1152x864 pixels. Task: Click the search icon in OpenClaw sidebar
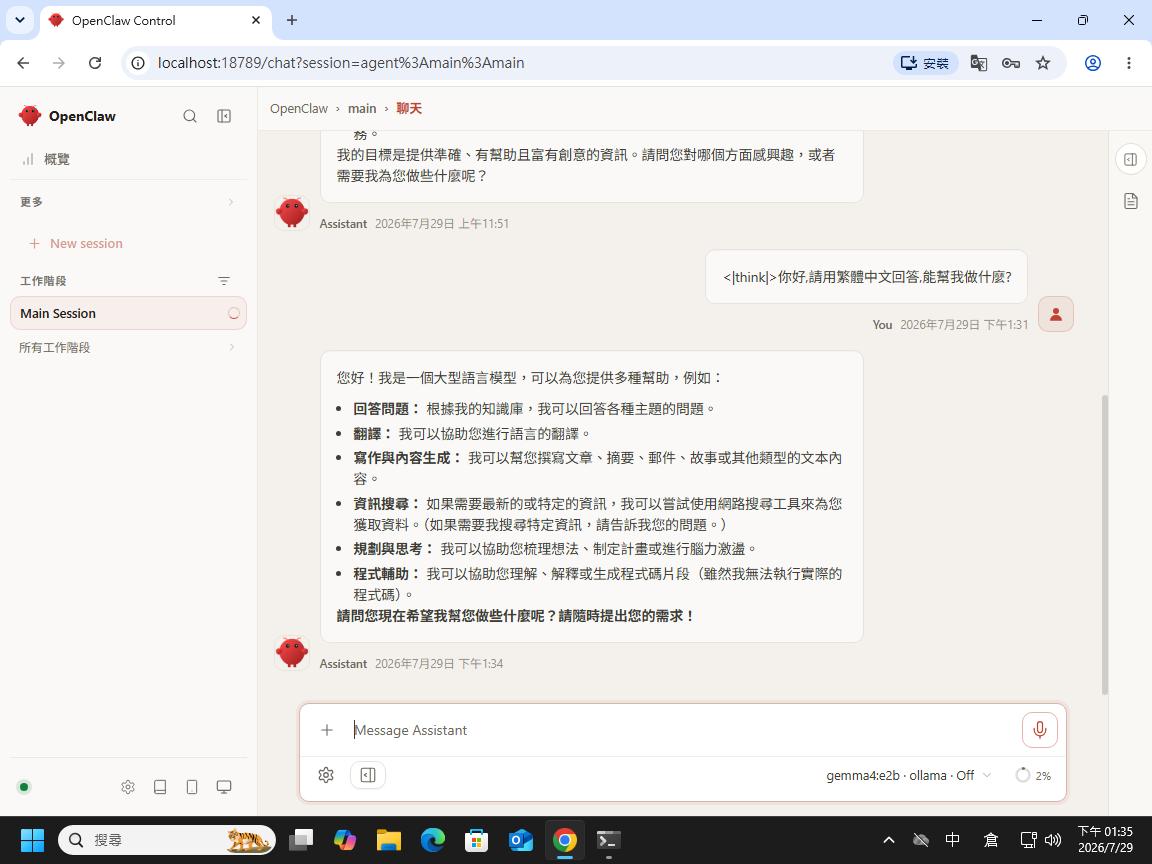tap(190, 116)
